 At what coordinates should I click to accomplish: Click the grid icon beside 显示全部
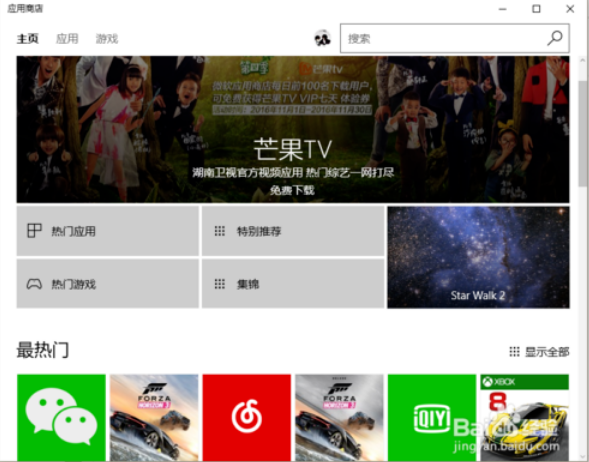tap(514, 352)
